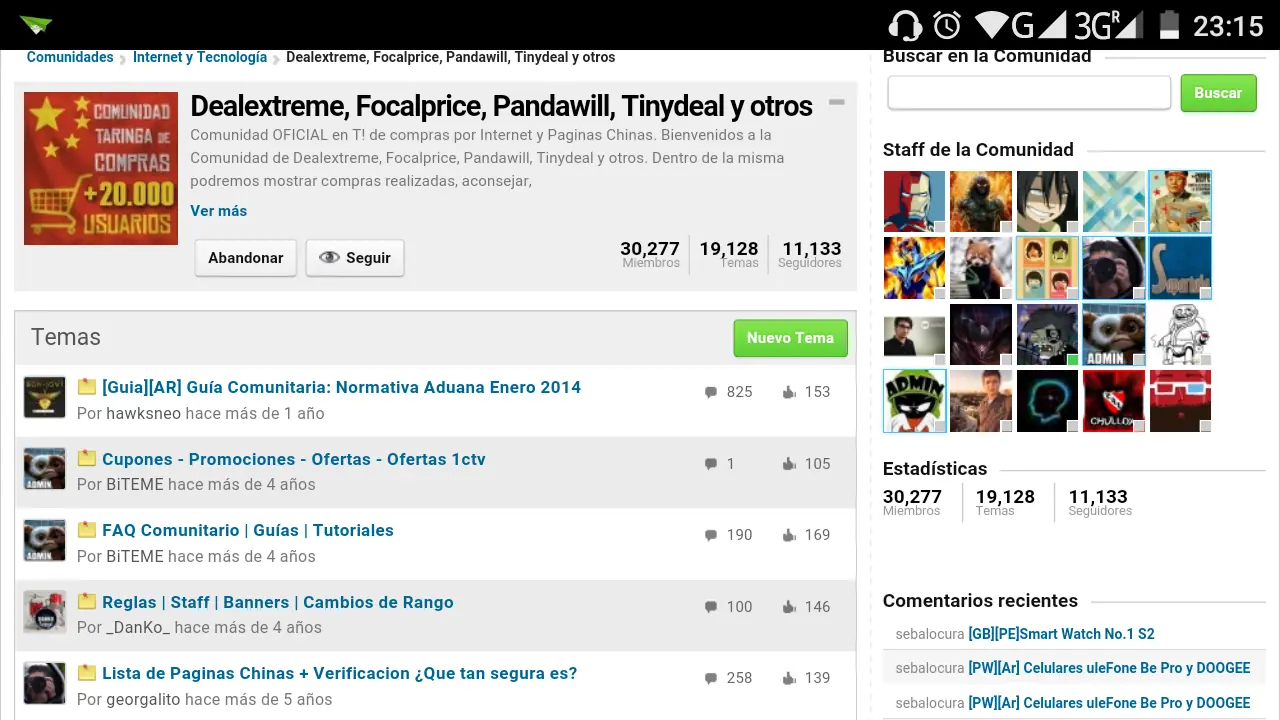Click the thumbs-up icon showing 169
1280x720 pixels.
[x=789, y=535]
